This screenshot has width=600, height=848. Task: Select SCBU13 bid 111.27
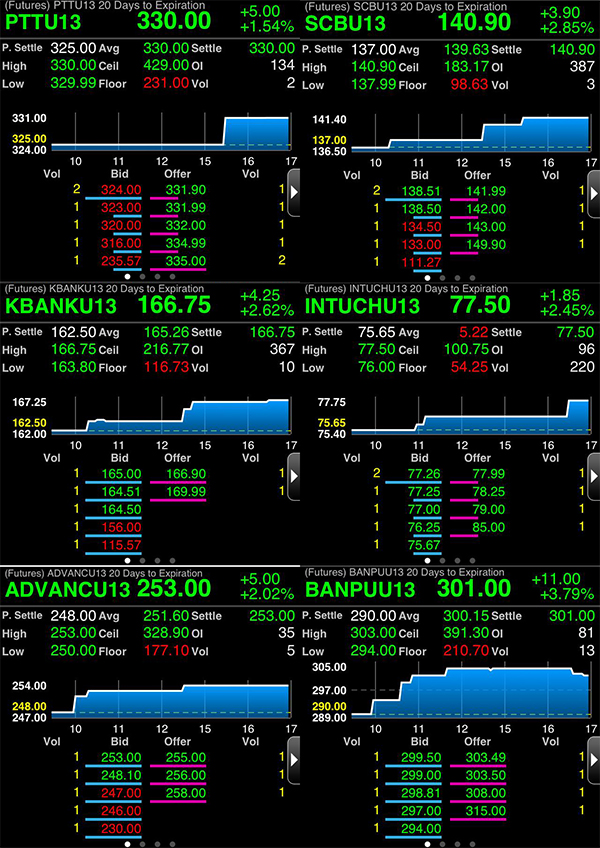click(420, 262)
